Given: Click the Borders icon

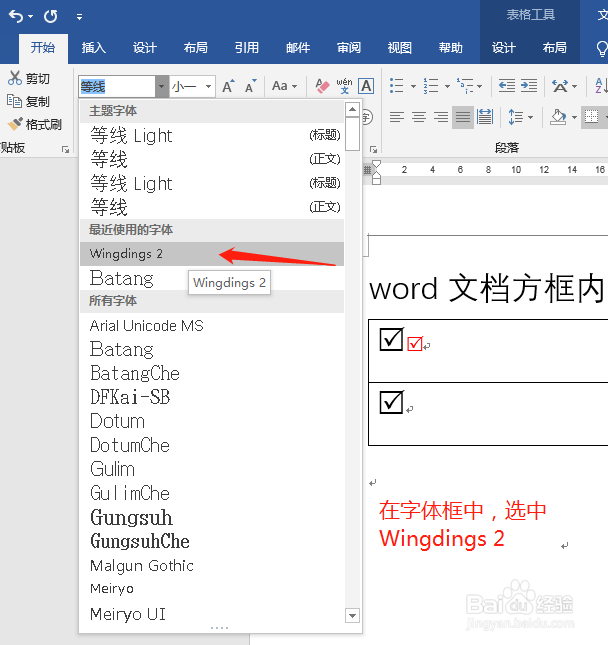Looking at the screenshot, I should (x=592, y=117).
